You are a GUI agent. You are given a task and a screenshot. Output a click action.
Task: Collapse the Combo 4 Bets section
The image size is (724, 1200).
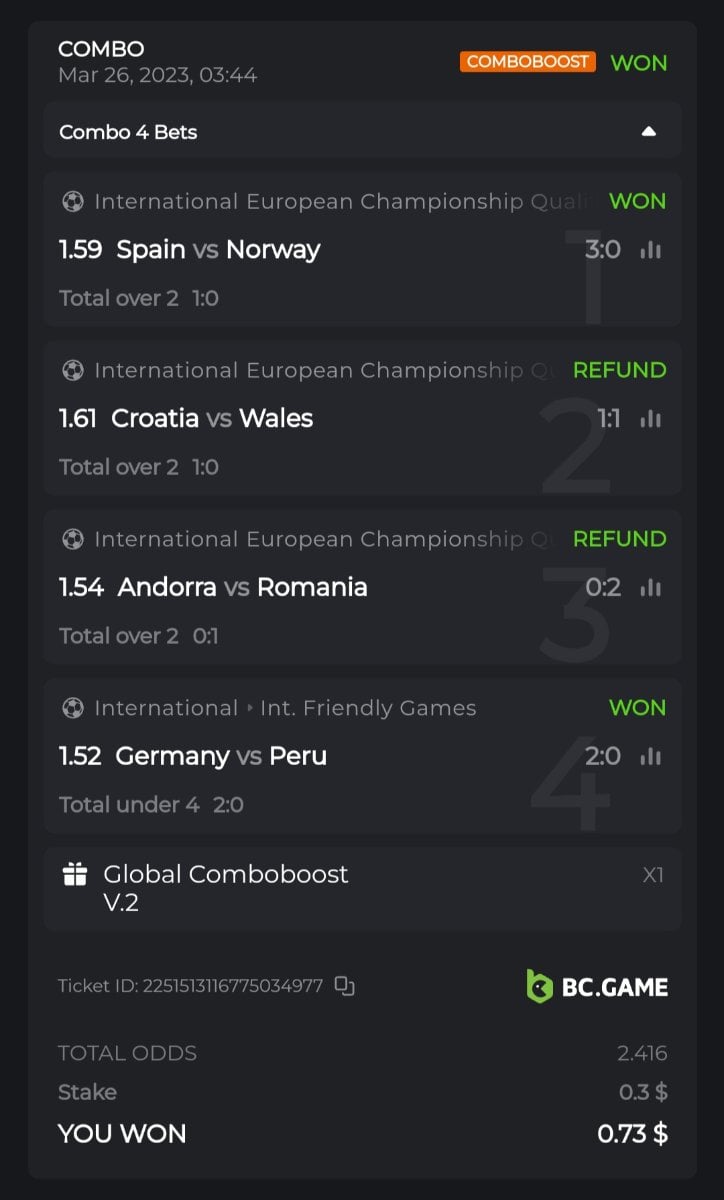pos(649,131)
